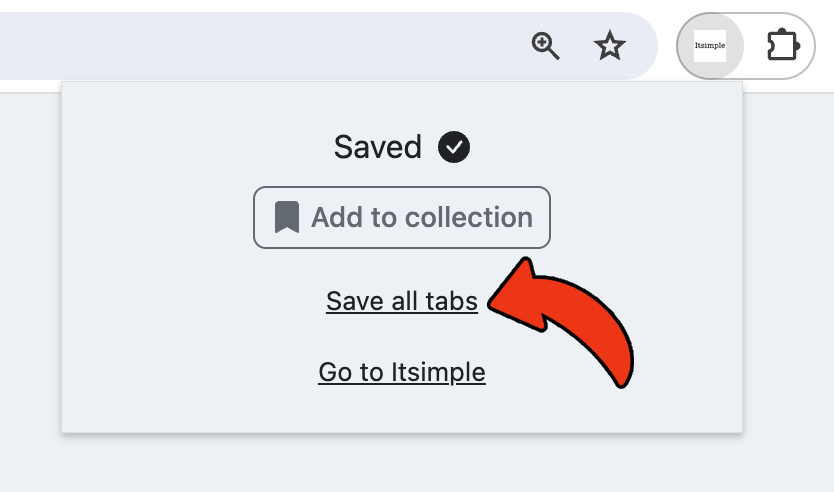Click empty space at the popup's bottom
This screenshot has width=834, height=492.
[x=401, y=413]
